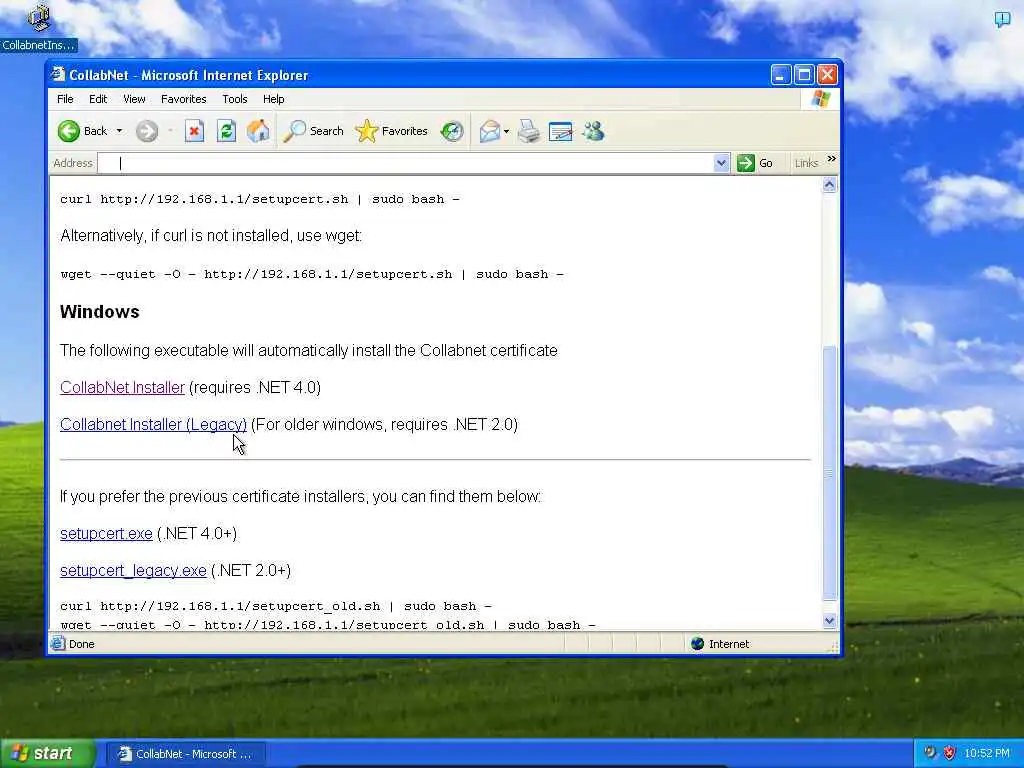Click the scroll down arrow
Image resolution: width=1024 pixels, height=768 pixels.
(x=829, y=621)
